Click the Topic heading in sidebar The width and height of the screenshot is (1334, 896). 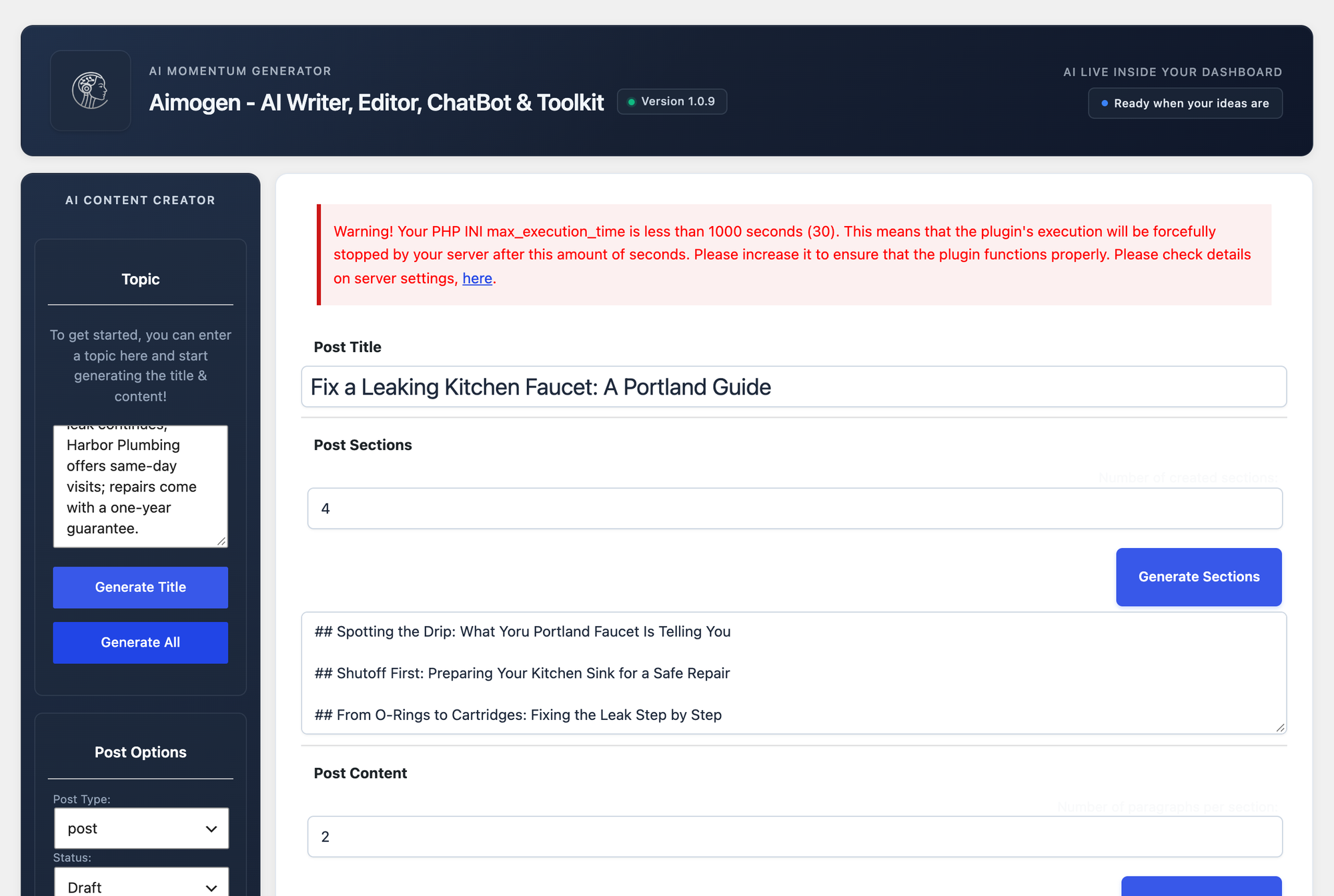141,279
